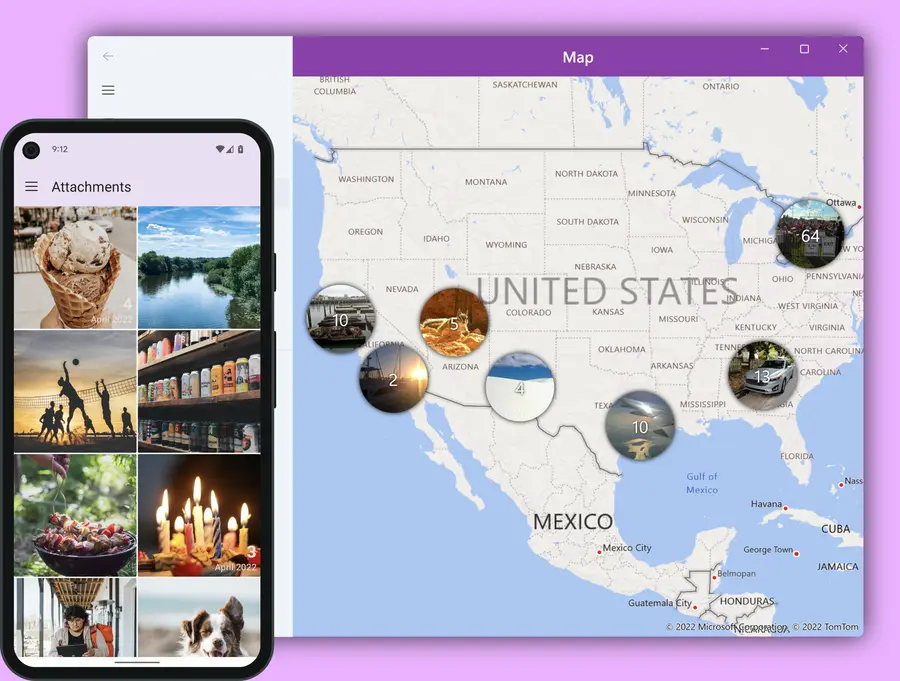
Task: Open the birthday candles photo dated April 2022
Action: tap(199, 513)
